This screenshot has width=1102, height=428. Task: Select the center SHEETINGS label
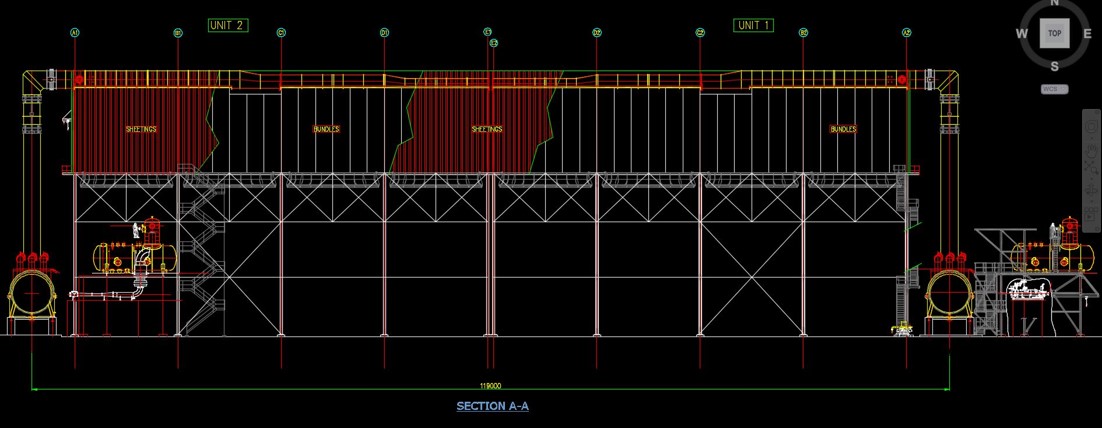coord(487,129)
